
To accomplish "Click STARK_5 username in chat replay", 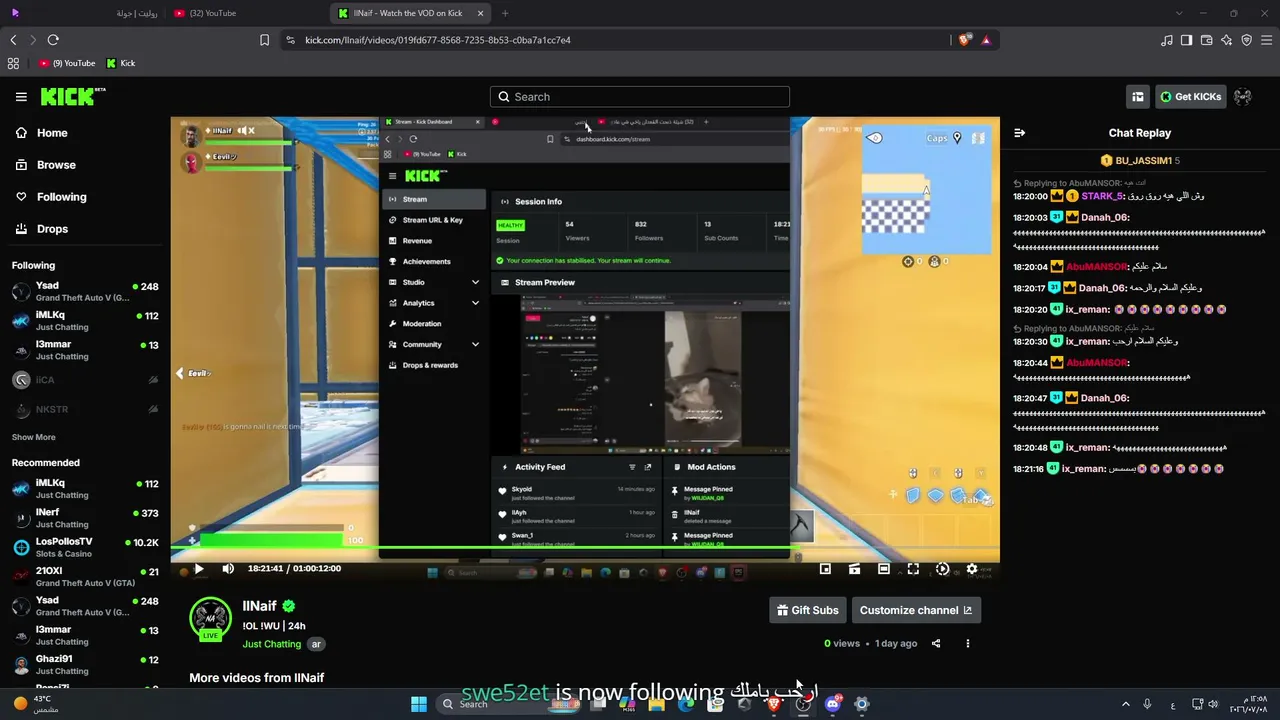I will (1103, 197).
